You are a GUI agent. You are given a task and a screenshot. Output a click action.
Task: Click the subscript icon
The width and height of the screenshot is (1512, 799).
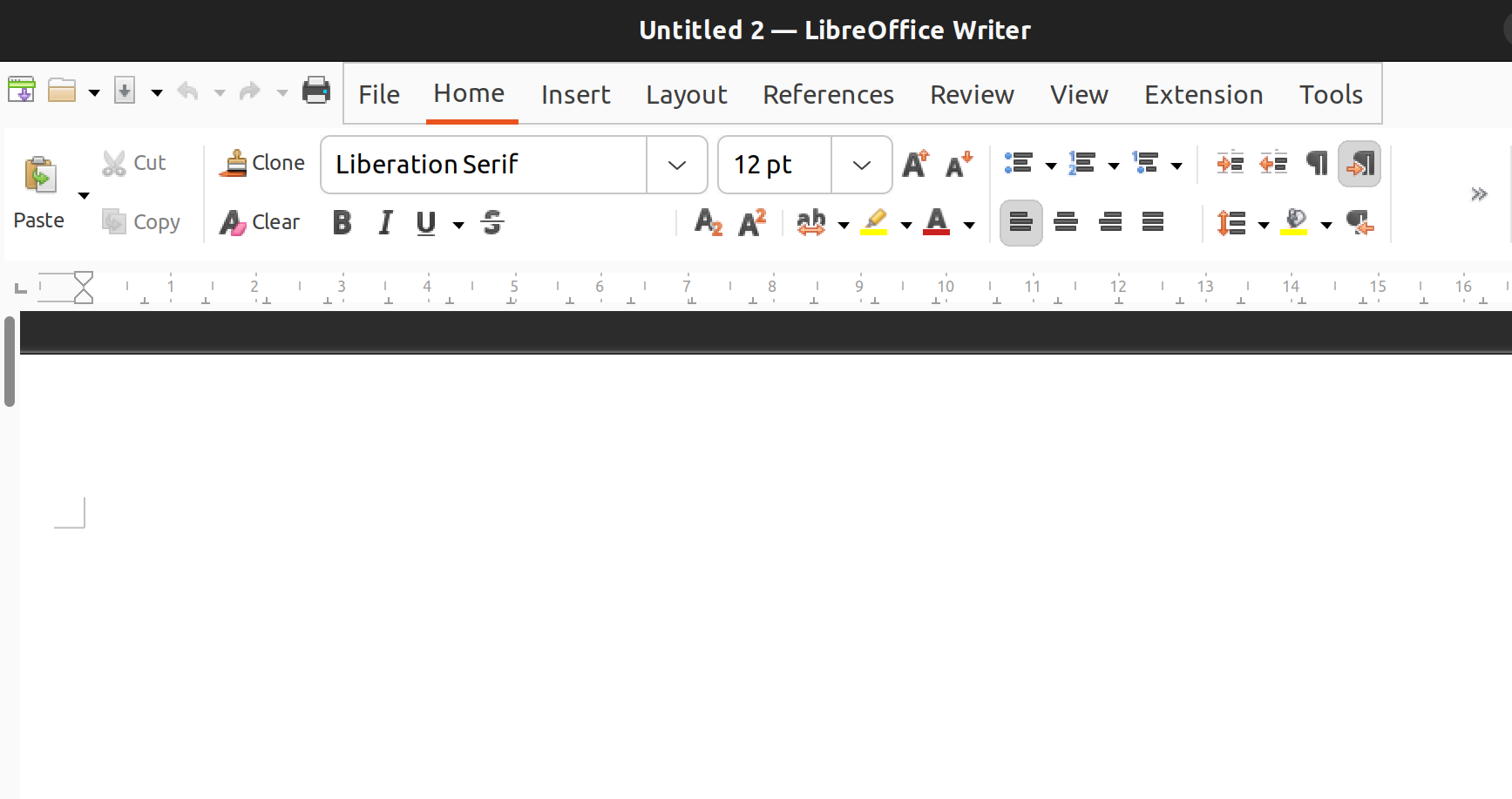(x=708, y=223)
